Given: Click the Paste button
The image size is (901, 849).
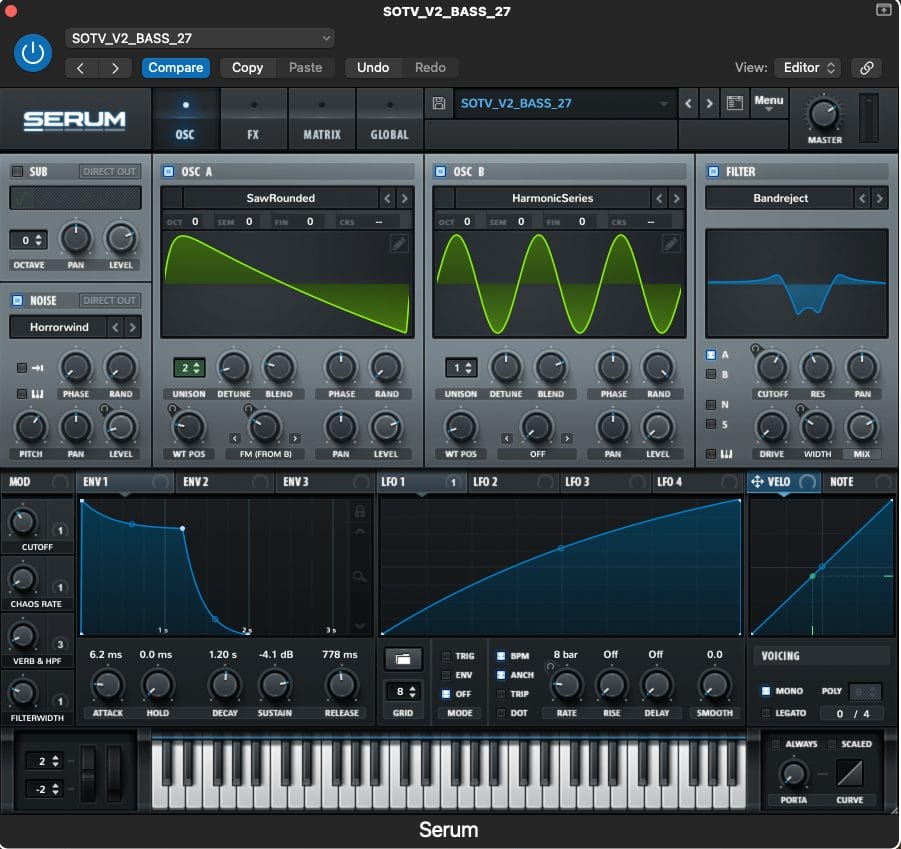Looking at the screenshot, I should (x=306, y=68).
